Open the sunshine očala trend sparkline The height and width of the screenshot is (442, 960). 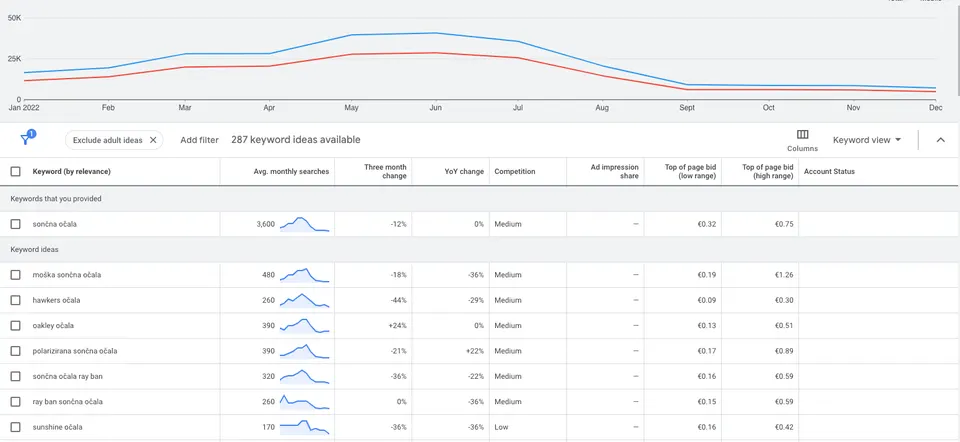click(305, 427)
